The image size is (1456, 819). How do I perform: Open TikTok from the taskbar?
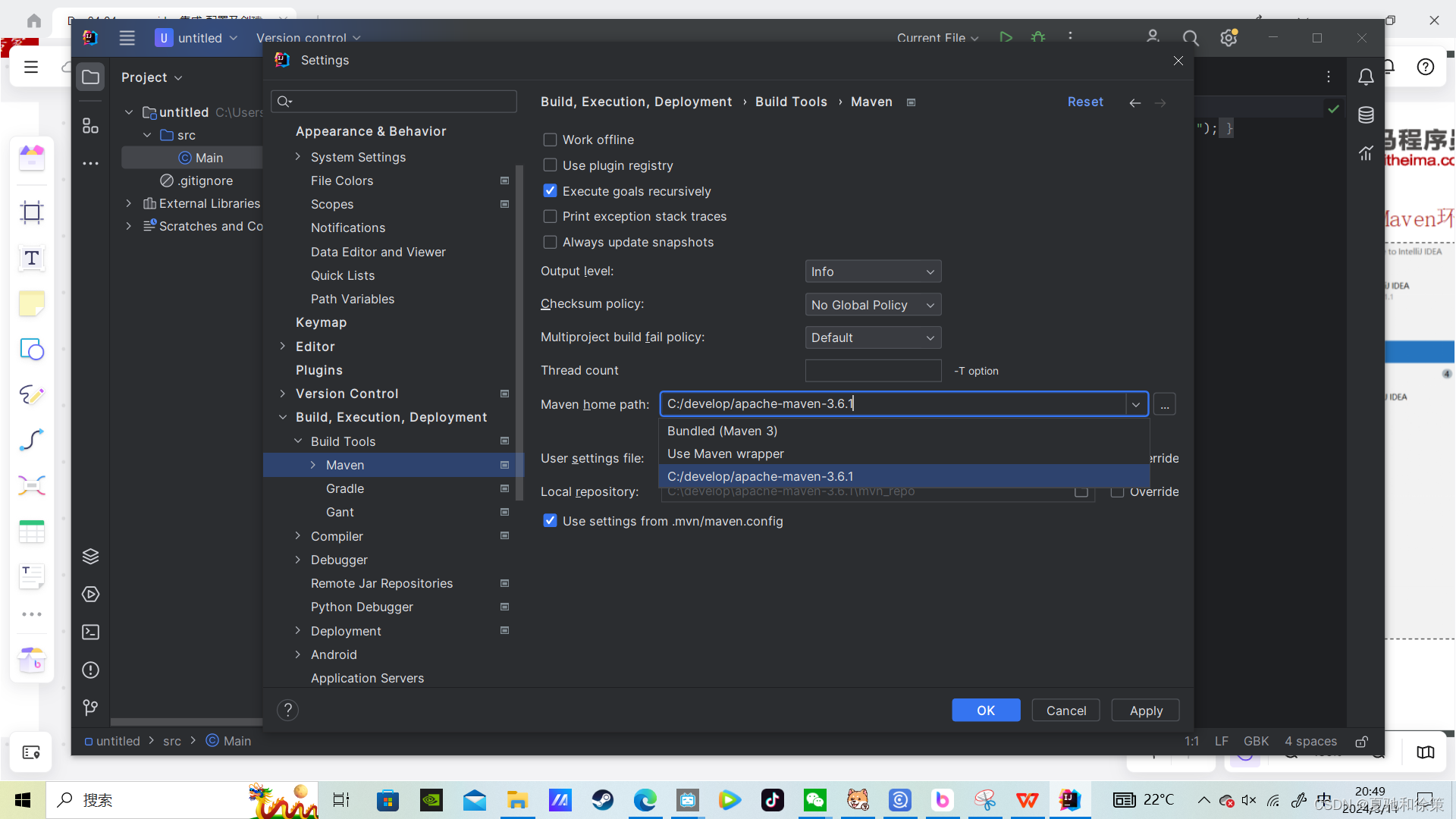(773, 800)
